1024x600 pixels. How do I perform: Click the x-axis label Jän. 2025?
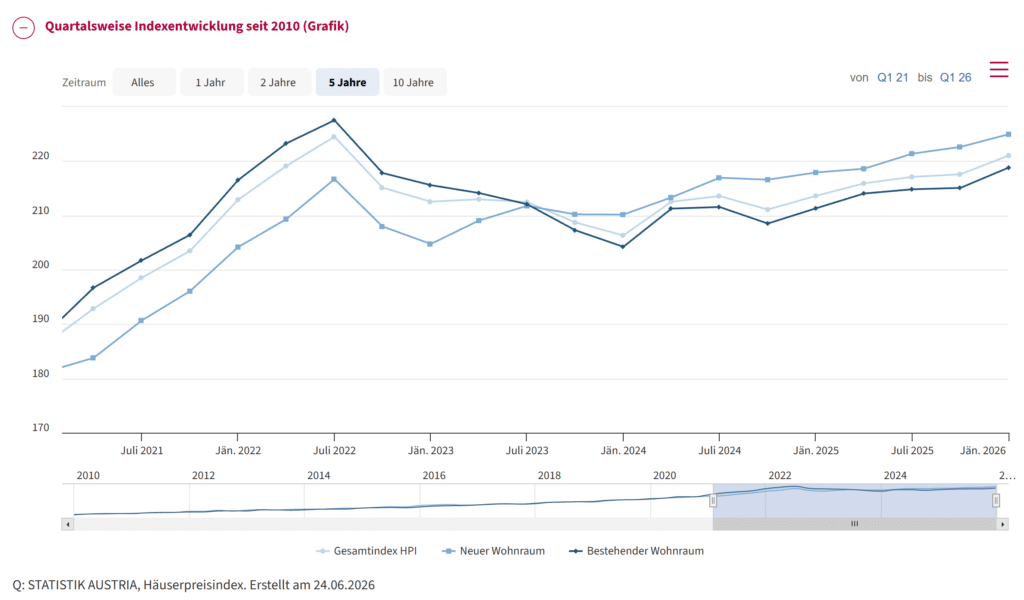[816, 450]
